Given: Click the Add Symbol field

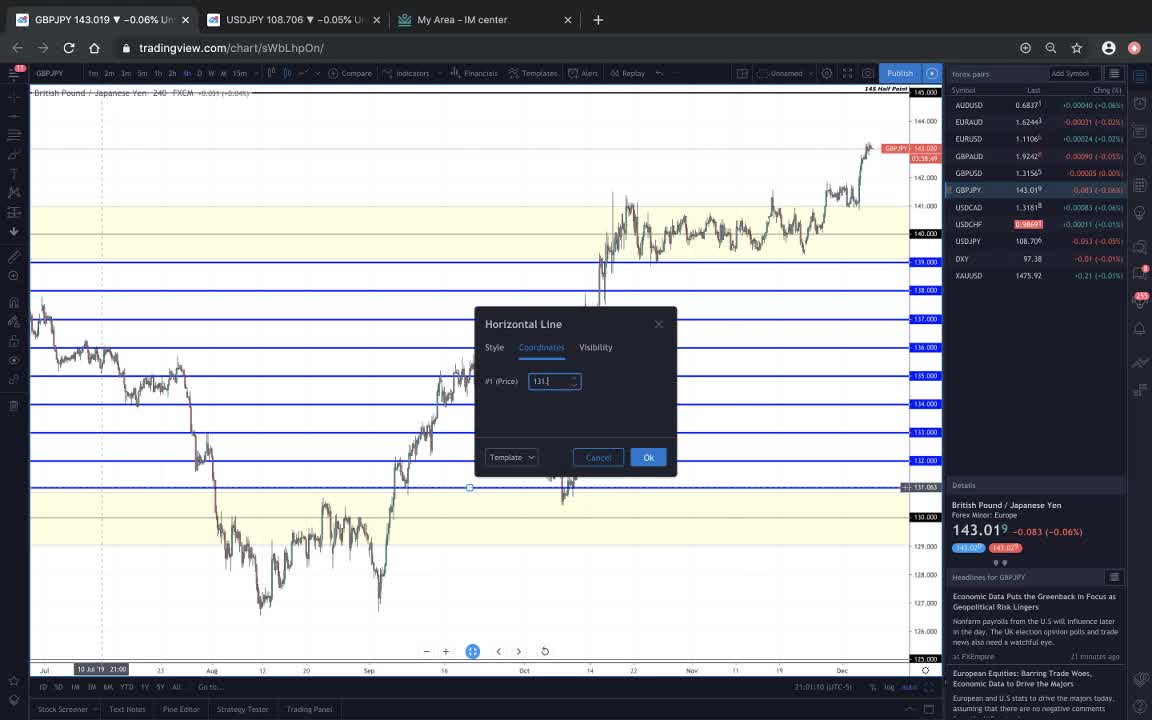Looking at the screenshot, I should coord(1074,73).
